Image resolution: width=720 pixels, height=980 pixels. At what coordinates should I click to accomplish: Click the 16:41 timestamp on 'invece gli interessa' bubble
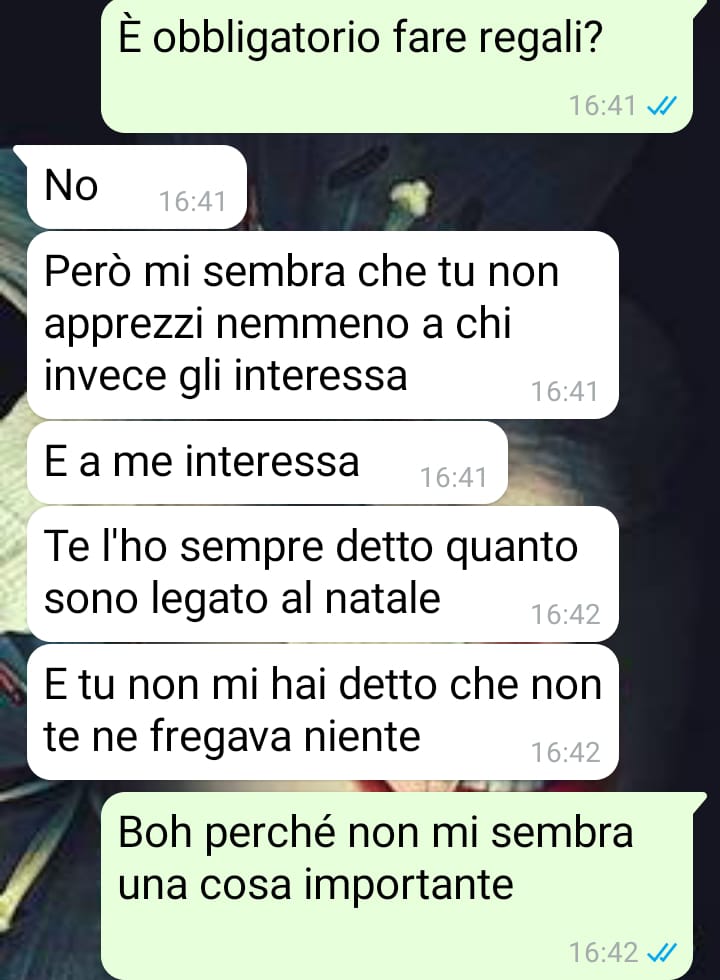click(x=565, y=392)
